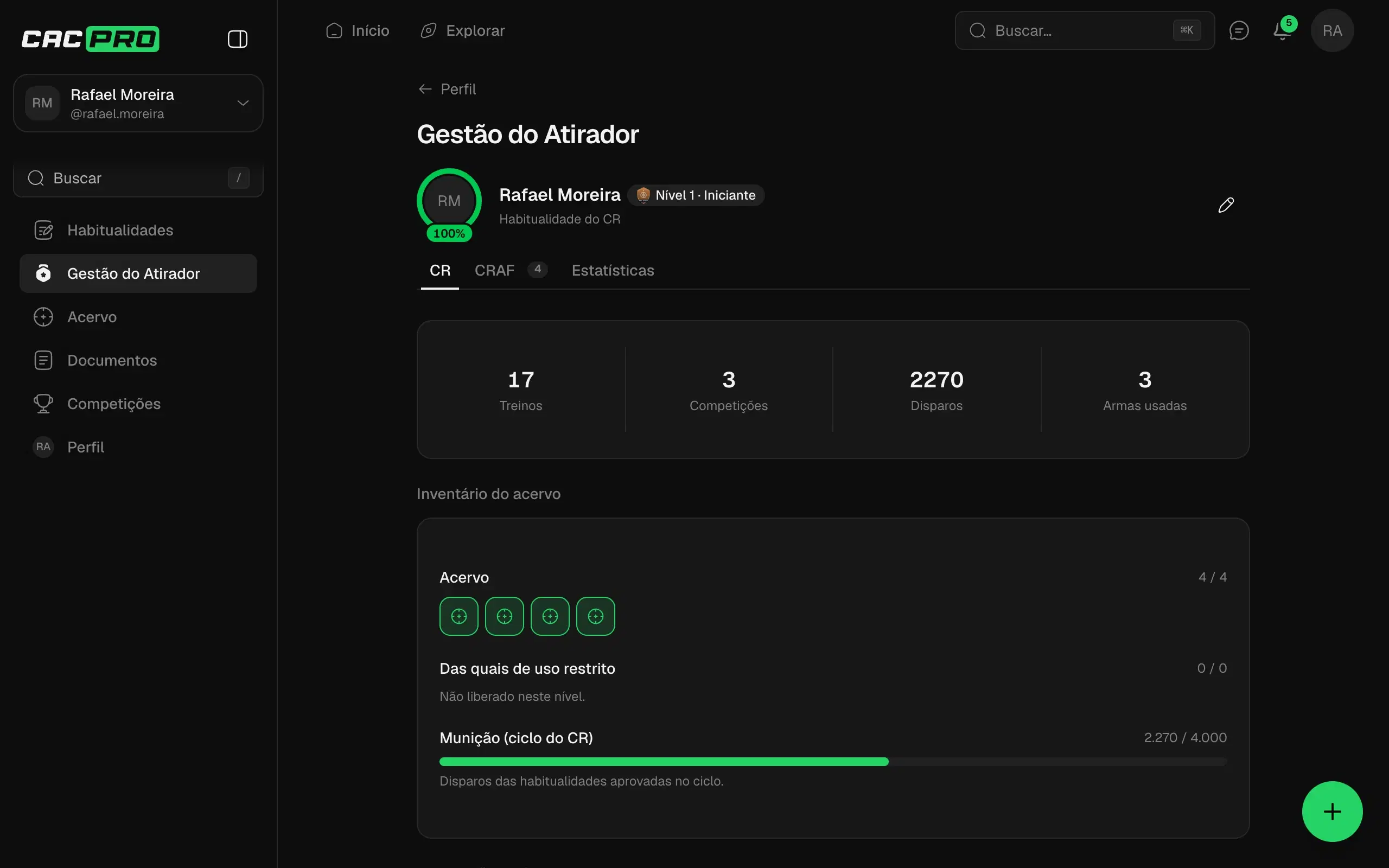Click the 4 / 4 Acervo count
Screen dimensions: 1389x868
[x=1212, y=577]
